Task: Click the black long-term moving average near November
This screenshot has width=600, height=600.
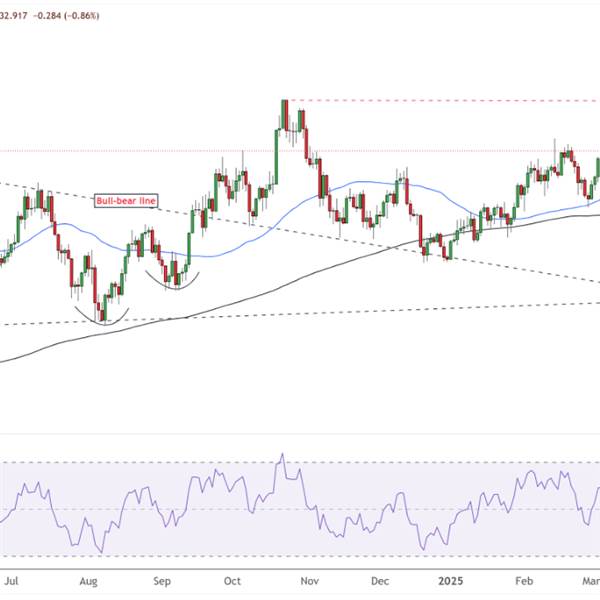Action: click(309, 276)
